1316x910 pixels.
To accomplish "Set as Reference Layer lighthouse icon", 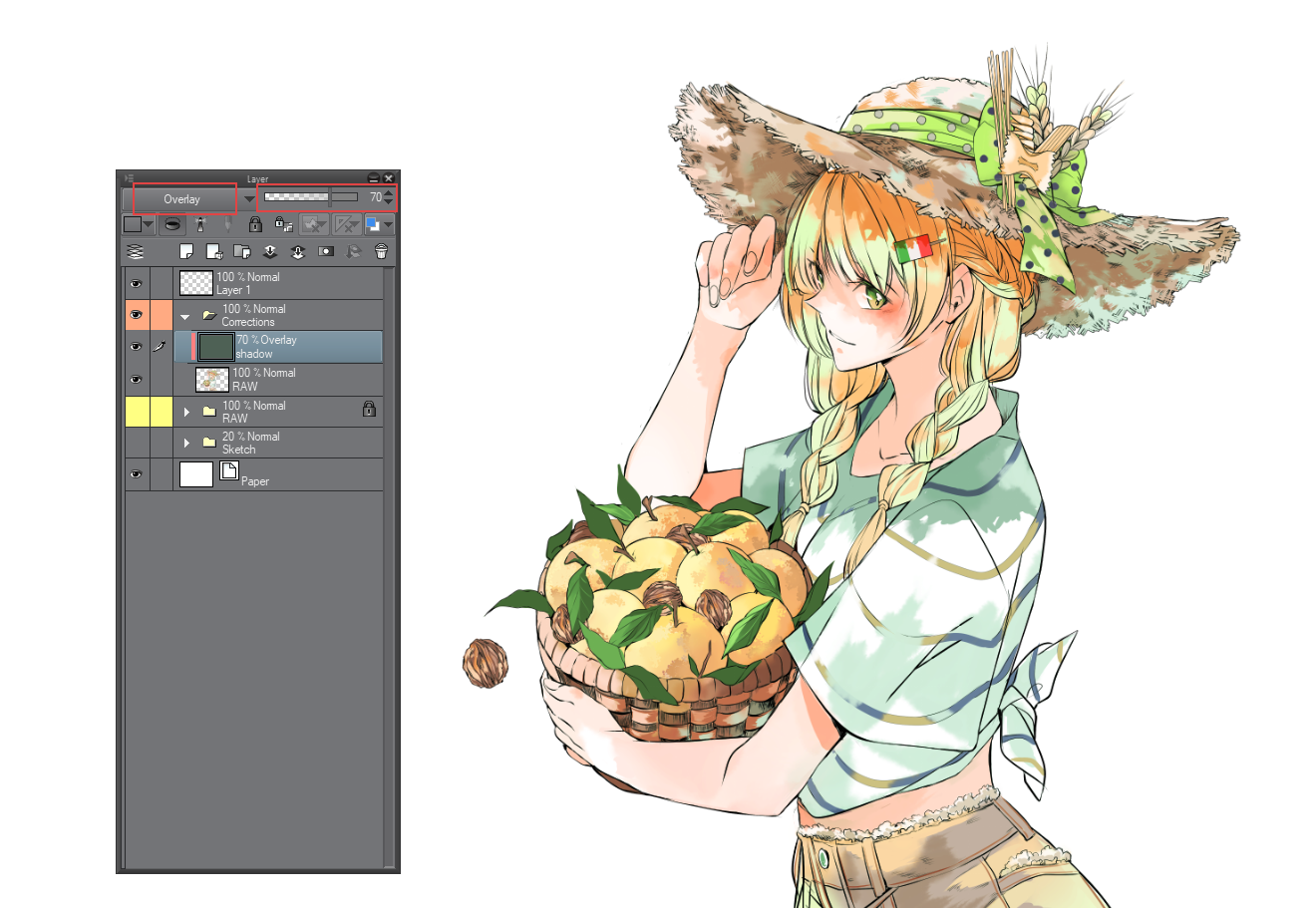I will (199, 224).
